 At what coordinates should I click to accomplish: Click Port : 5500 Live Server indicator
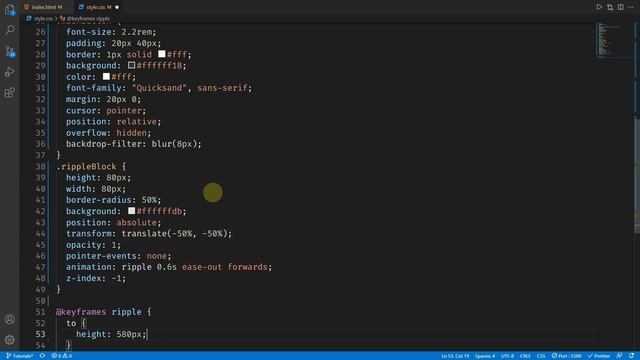pos(567,356)
